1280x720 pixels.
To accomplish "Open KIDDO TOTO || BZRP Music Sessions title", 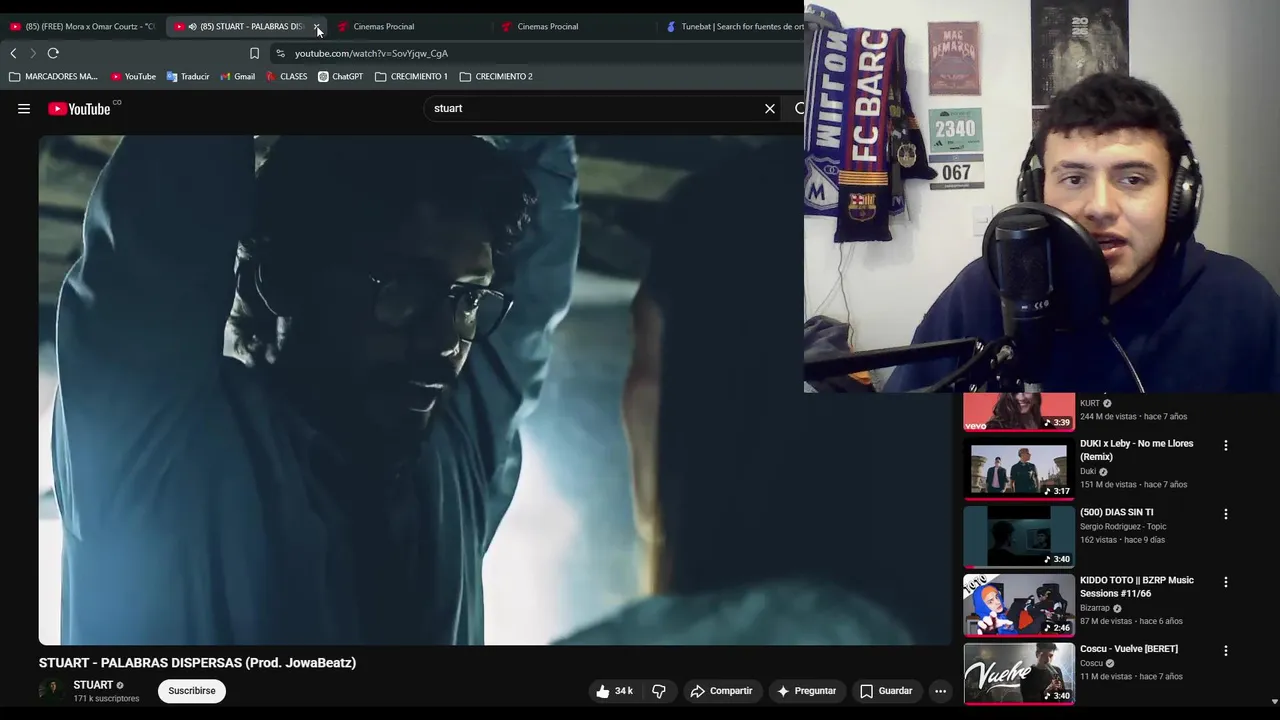I will pyautogui.click(x=1137, y=587).
